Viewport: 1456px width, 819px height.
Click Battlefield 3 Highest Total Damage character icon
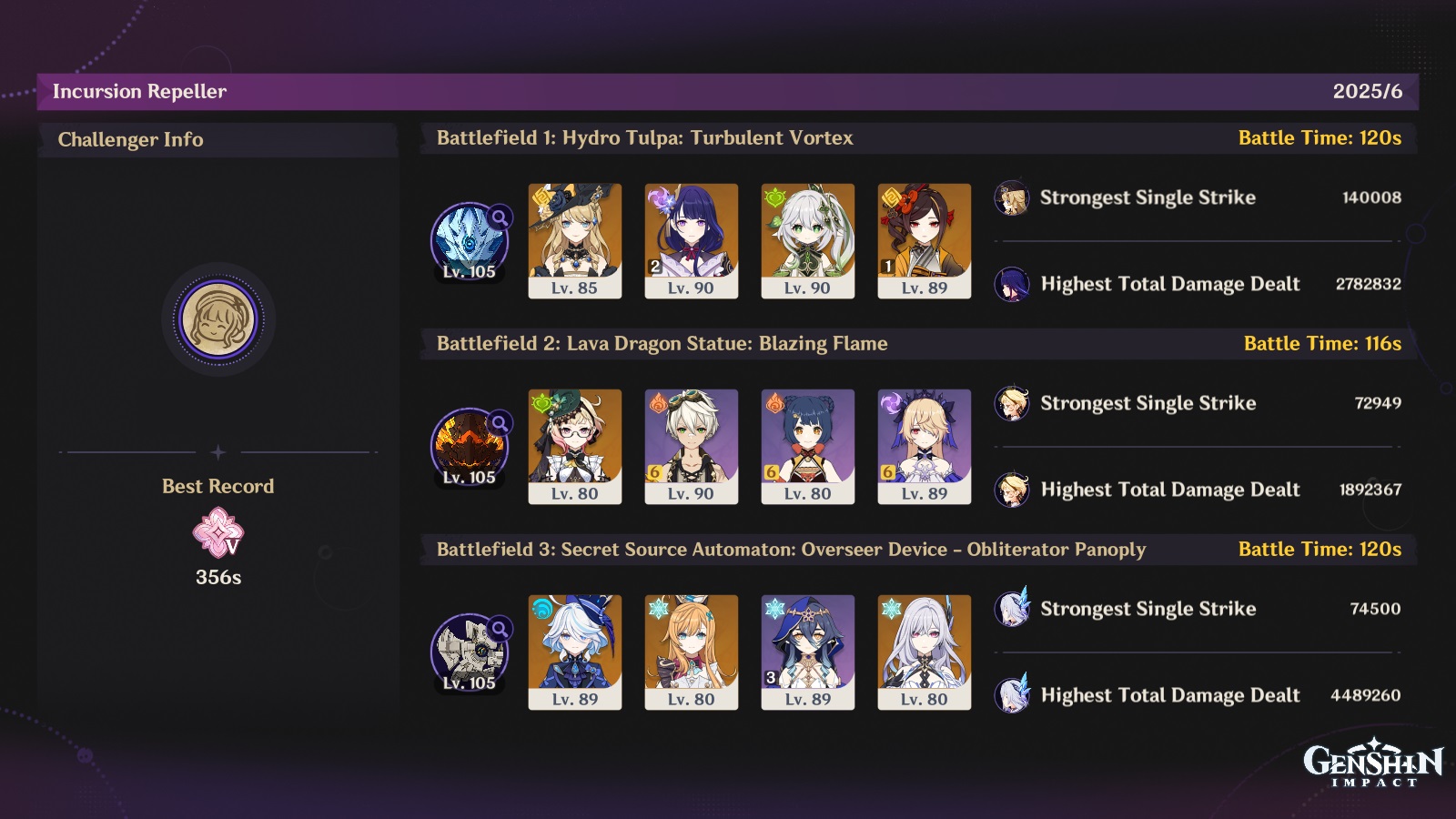(x=1012, y=695)
